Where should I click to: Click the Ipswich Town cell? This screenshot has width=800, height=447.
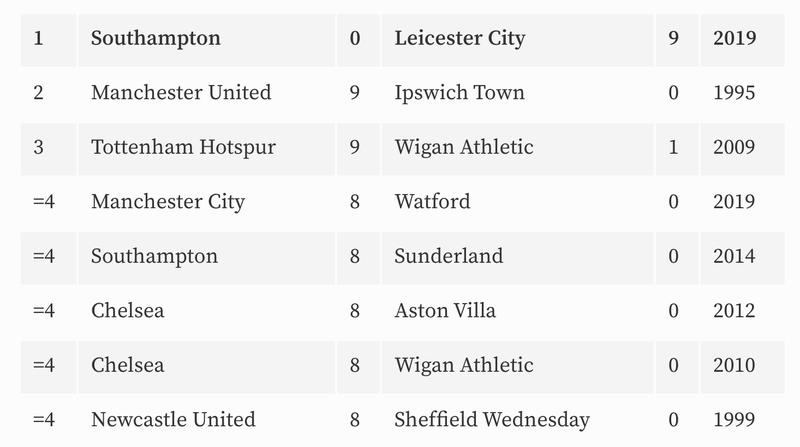pos(517,94)
